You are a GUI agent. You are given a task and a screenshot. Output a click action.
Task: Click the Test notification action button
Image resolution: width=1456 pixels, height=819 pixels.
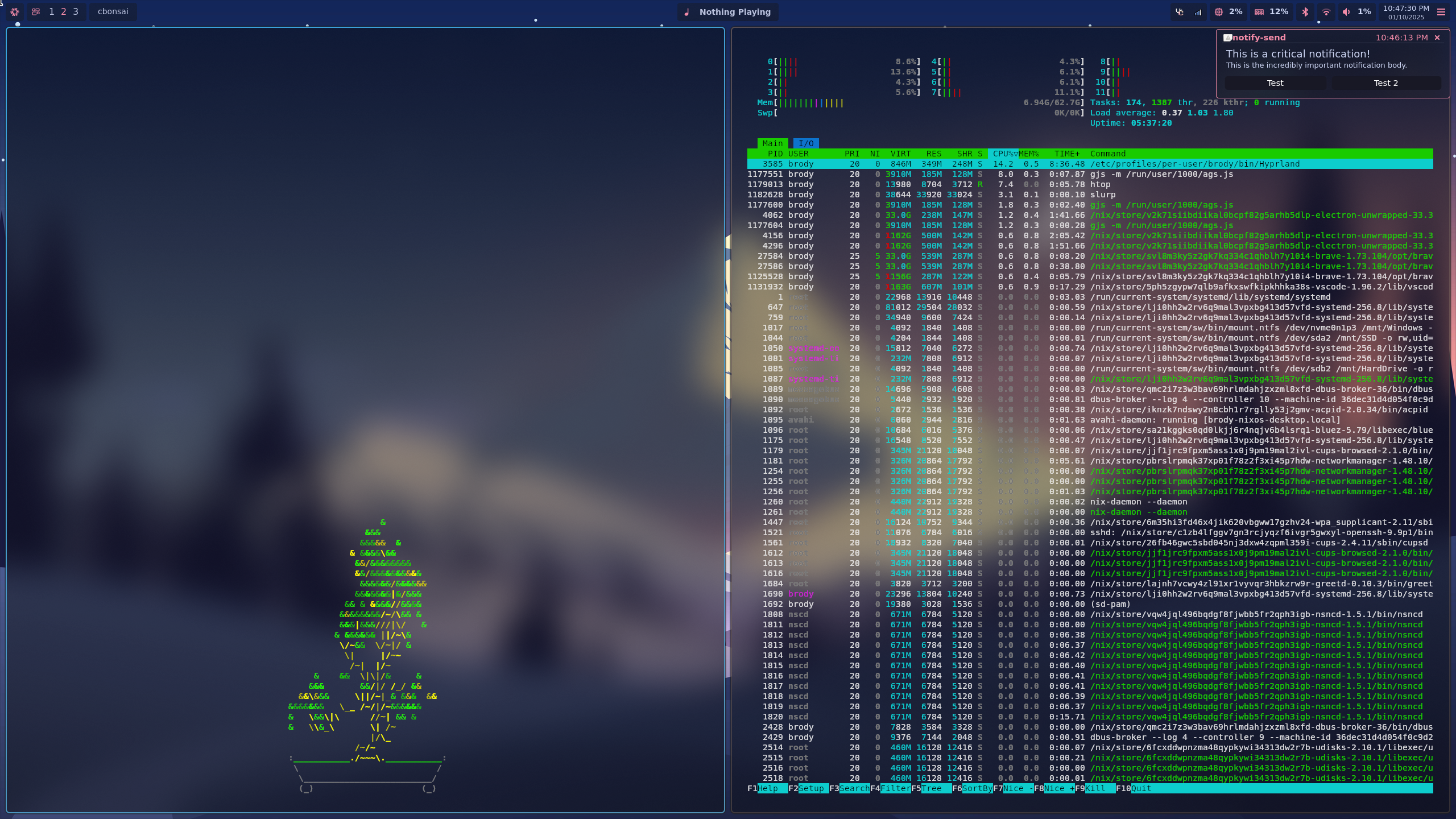[x=1275, y=83]
